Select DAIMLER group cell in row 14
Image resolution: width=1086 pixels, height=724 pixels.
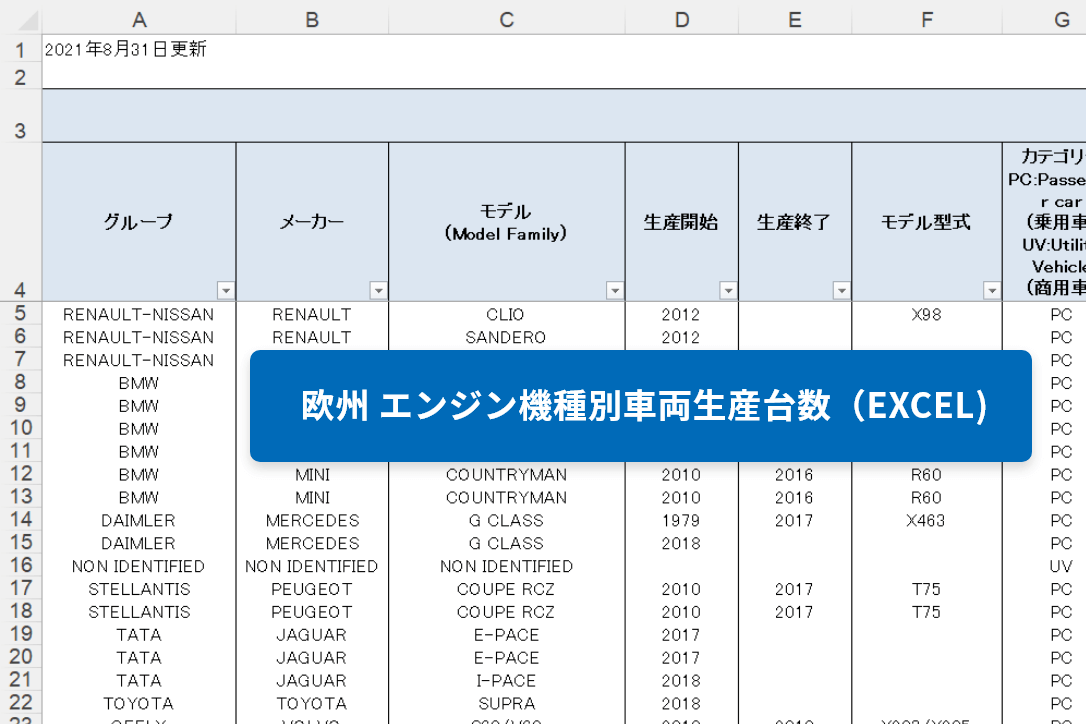pos(139,520)
